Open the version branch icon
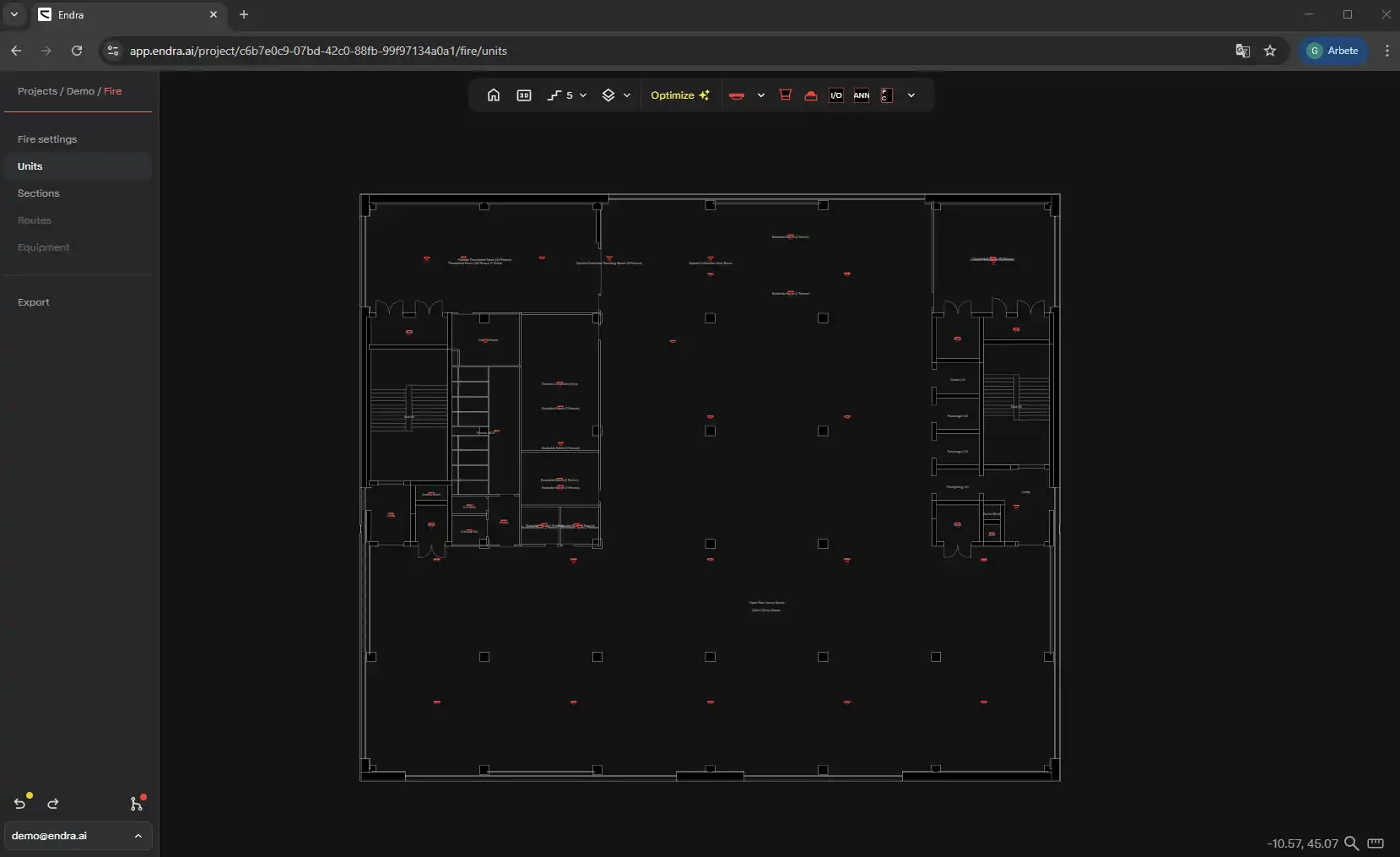 coord(136,804)
